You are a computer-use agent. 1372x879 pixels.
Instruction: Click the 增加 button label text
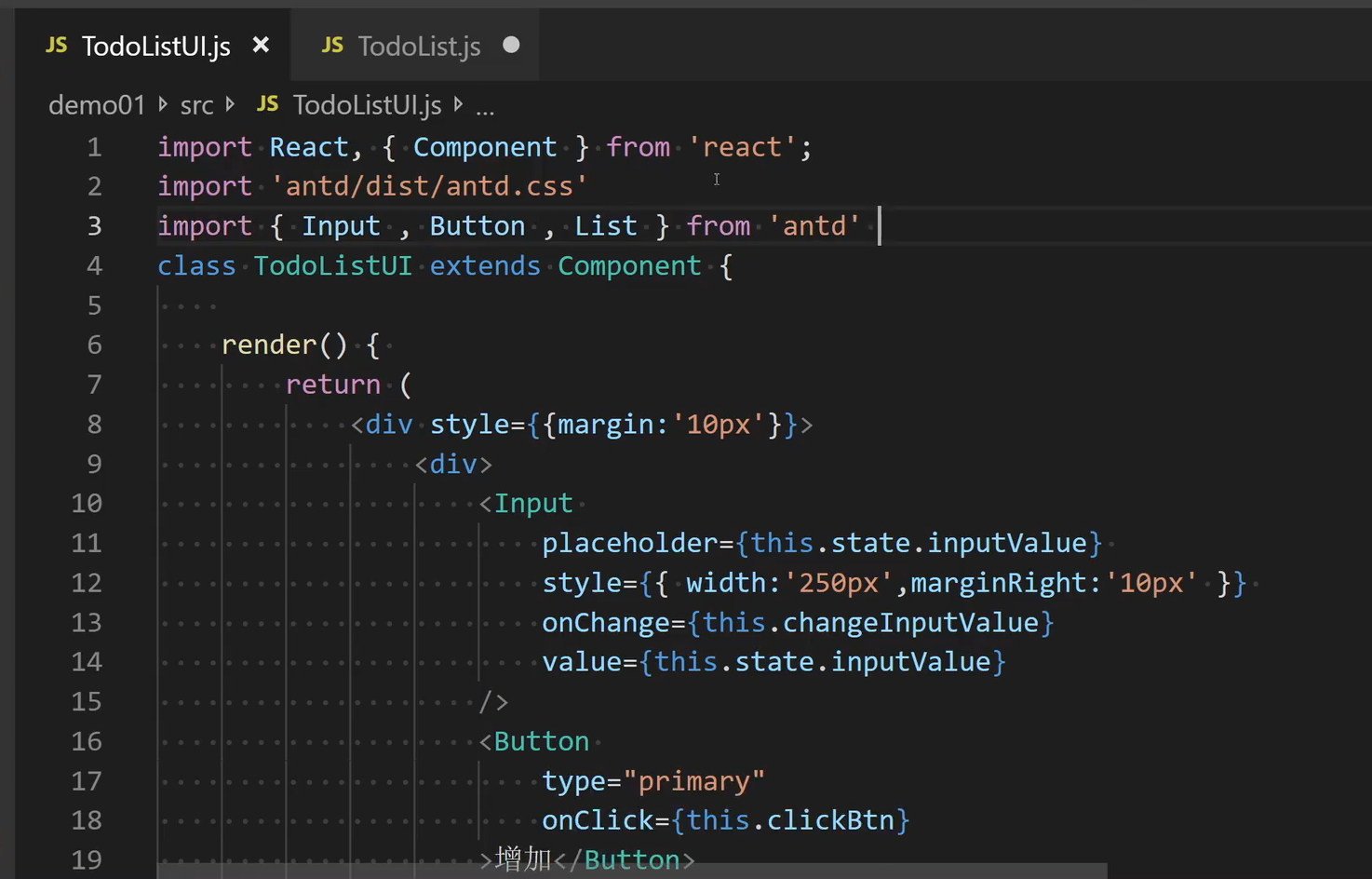524,859
